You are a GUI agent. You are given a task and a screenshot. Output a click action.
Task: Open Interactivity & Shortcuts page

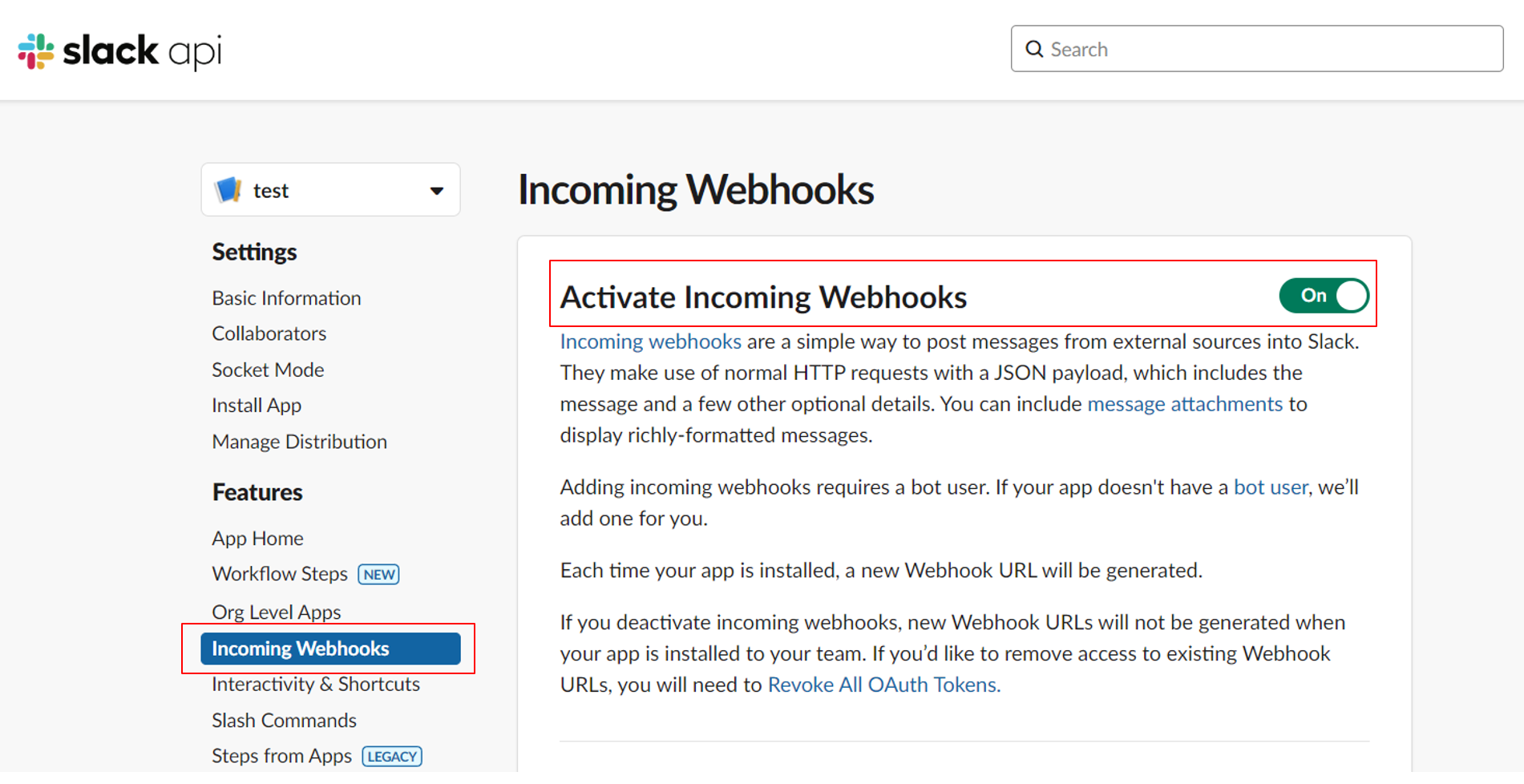pos(315,685)
